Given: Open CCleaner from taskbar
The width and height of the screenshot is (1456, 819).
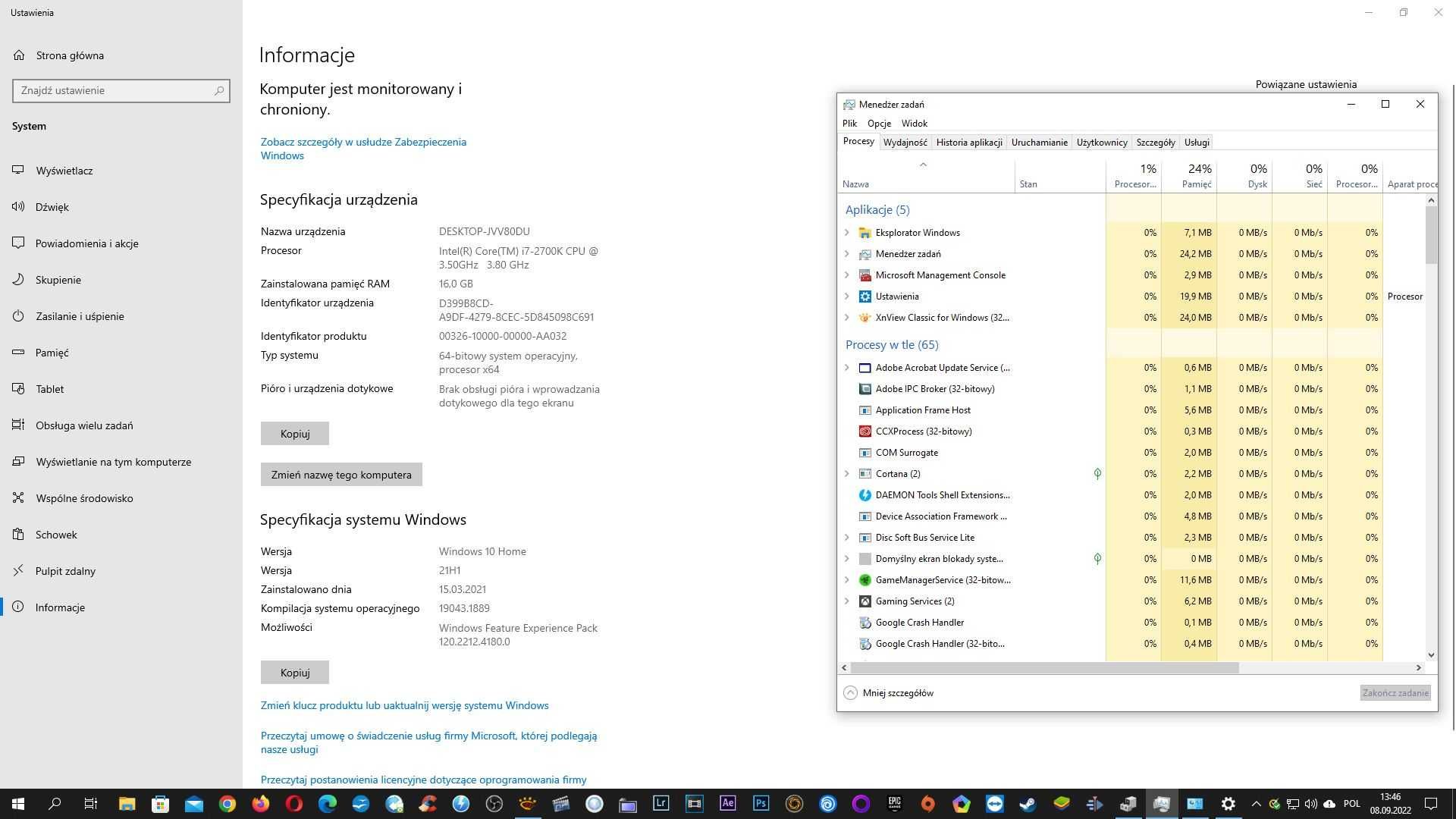Looking at the screenshot, I should coord(428,804).
